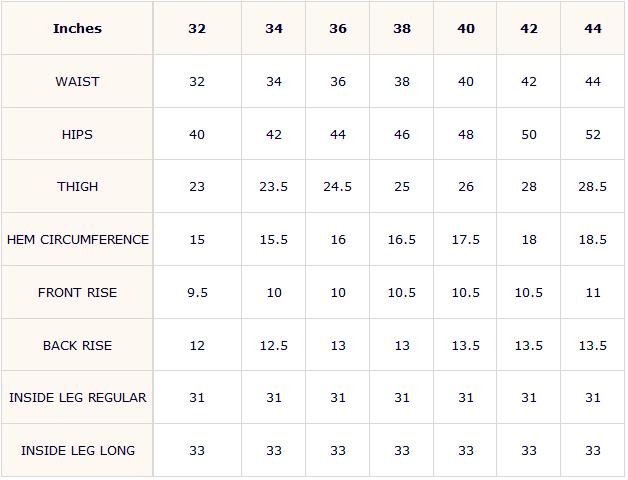Image resolution: width=628 pixels, height=480 pixels.
Task: Select the size 38 column header
Action: 402,28
